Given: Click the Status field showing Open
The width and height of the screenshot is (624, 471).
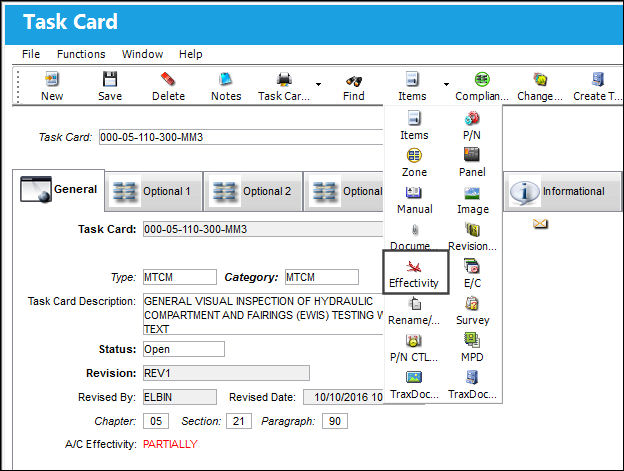Looking at the screenshot, I should point(184,349).
